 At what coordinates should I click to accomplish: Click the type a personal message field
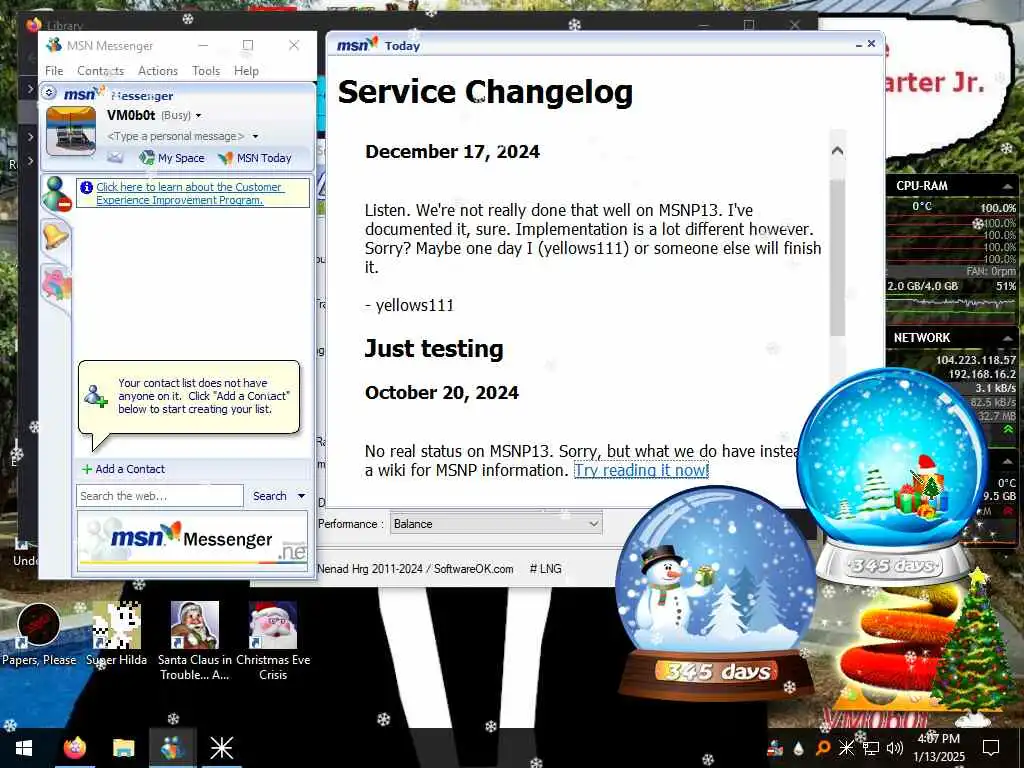[176, 136]
